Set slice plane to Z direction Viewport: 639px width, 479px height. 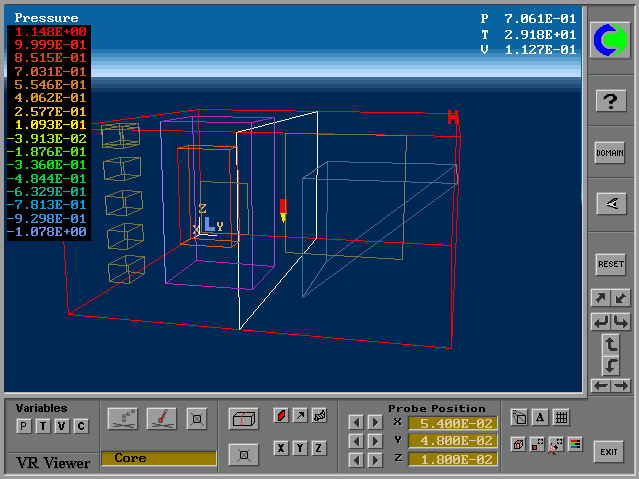[x=319, y=448]
